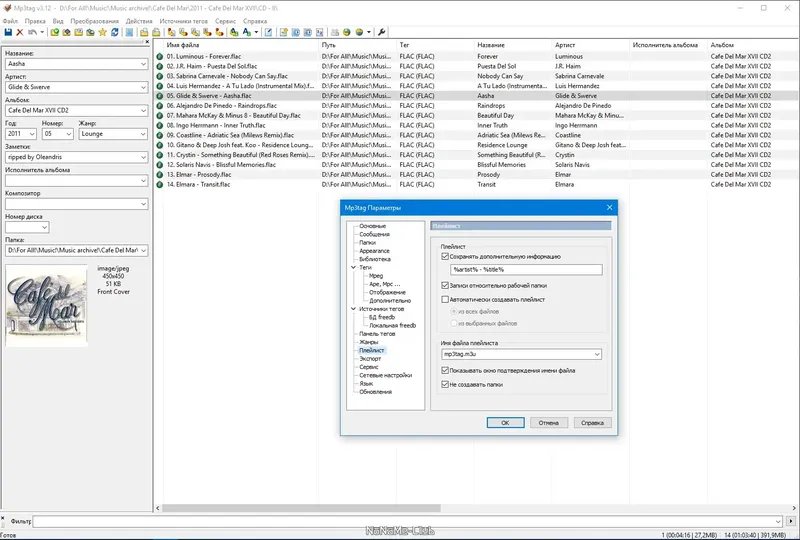Collapse the Источники тегов tree node

[x=353, y=309]
